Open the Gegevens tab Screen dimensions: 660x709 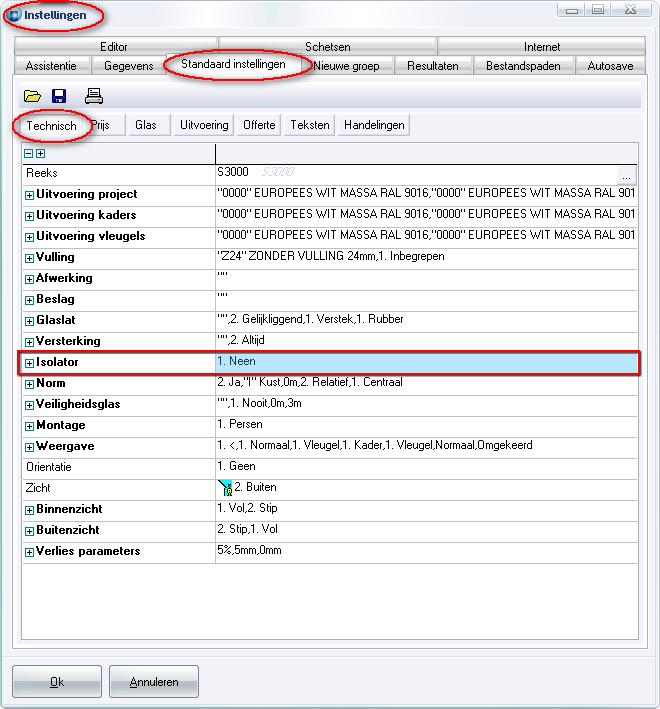128,66
